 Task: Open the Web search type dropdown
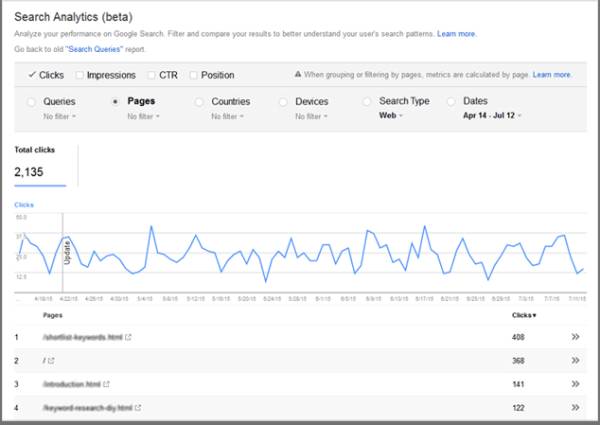click(390, 116)
